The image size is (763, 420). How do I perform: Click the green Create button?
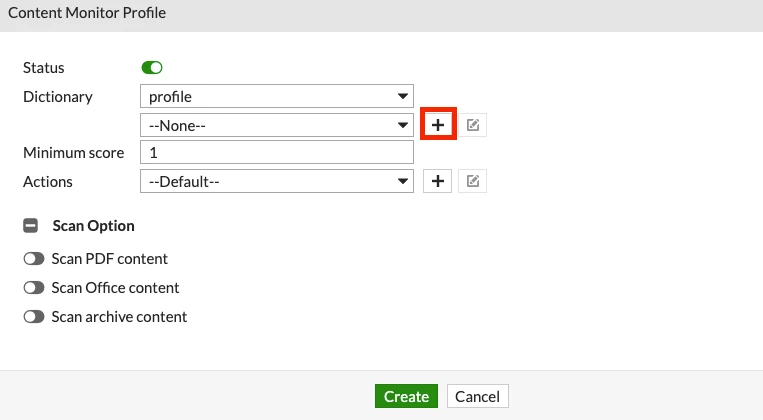click(406, 396)
